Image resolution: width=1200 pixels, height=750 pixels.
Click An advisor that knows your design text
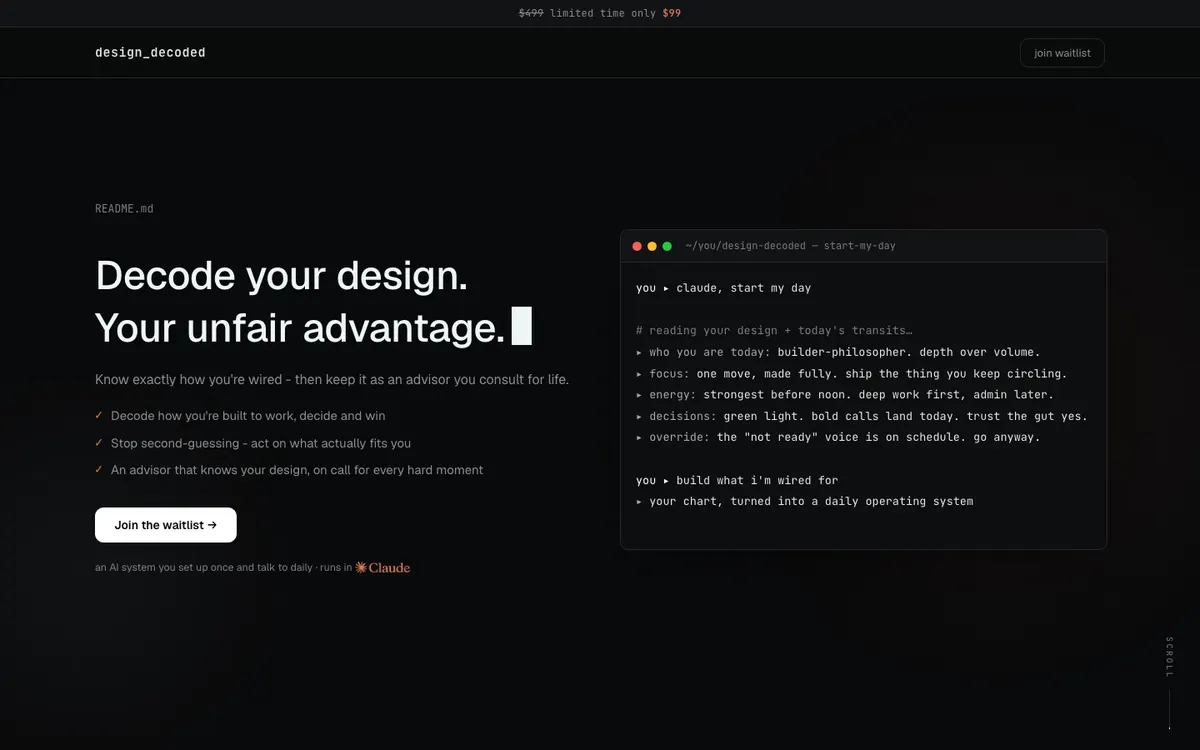point(297,470)
